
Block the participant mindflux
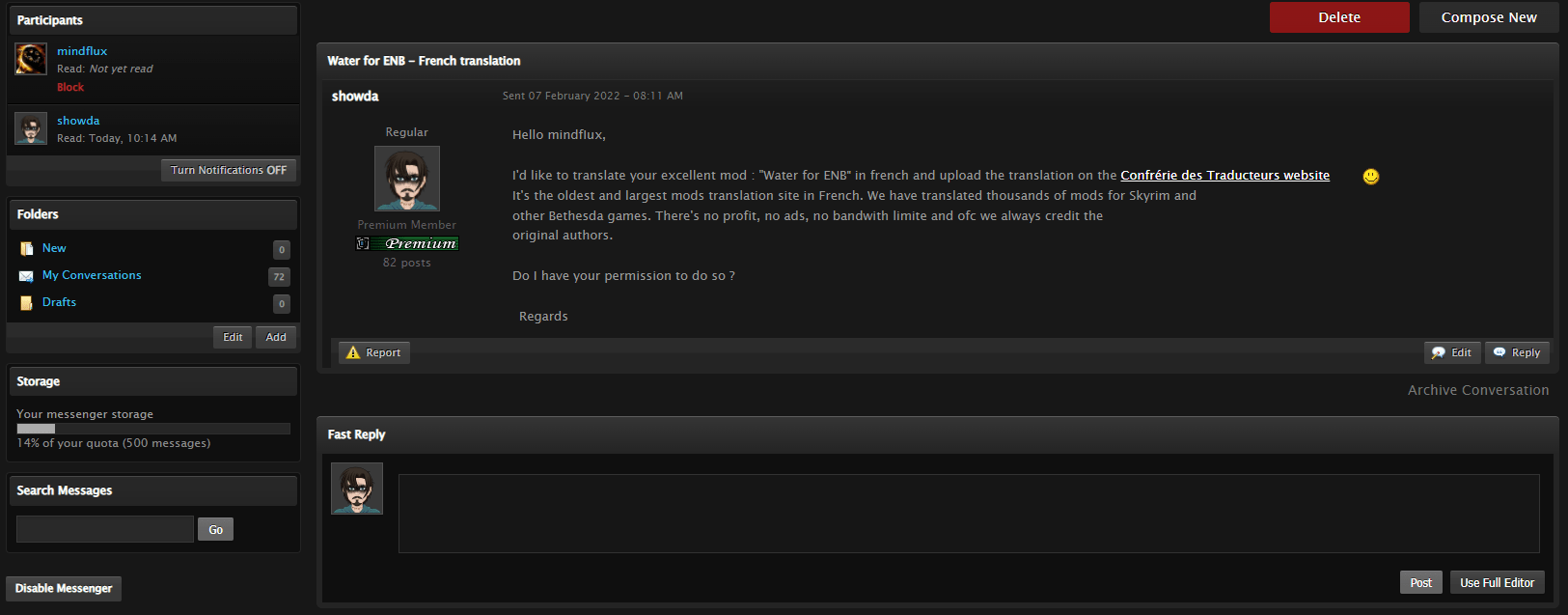(70, 87)
